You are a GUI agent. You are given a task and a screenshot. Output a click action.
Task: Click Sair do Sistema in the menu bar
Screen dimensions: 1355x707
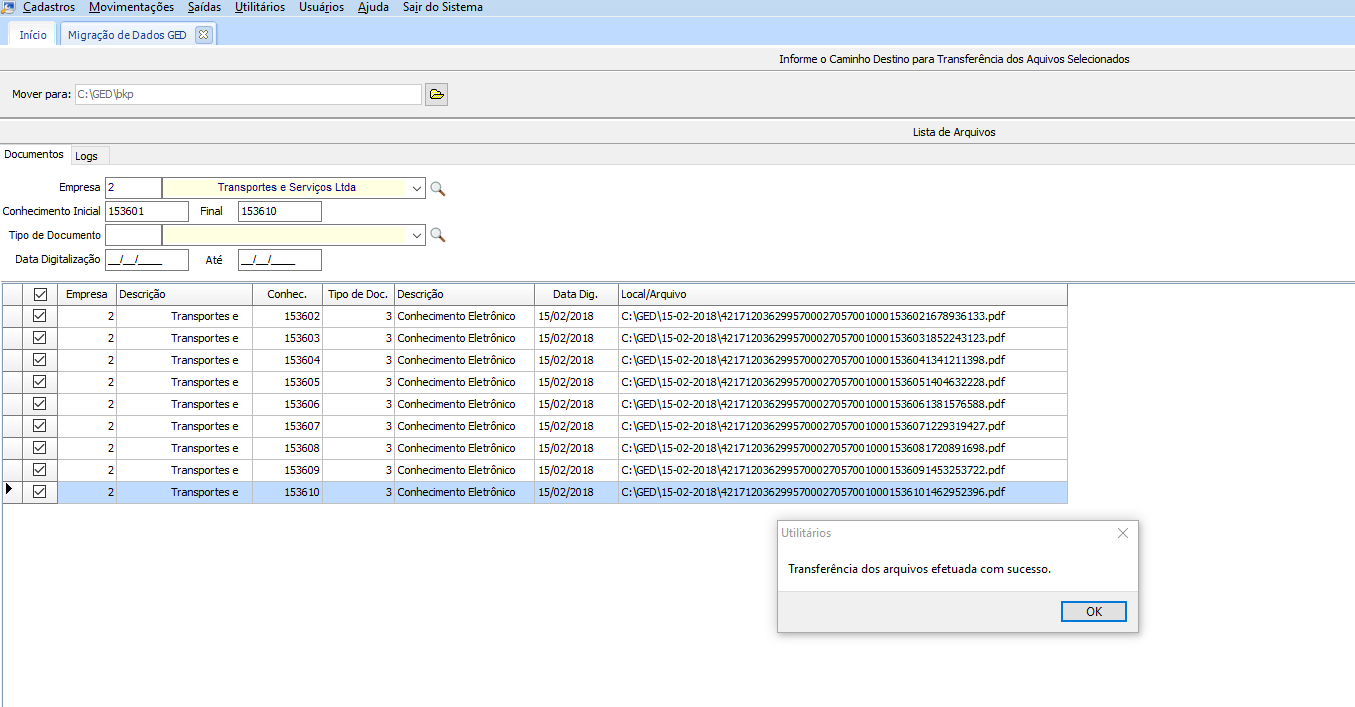[442, 7]
